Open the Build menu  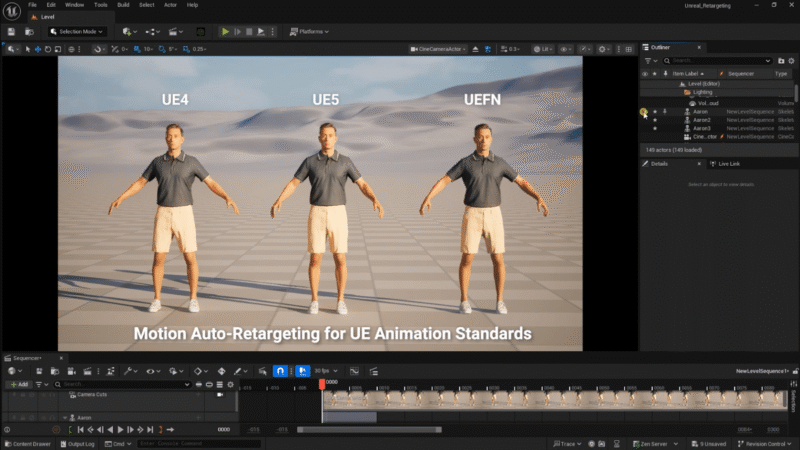point(123,5)
